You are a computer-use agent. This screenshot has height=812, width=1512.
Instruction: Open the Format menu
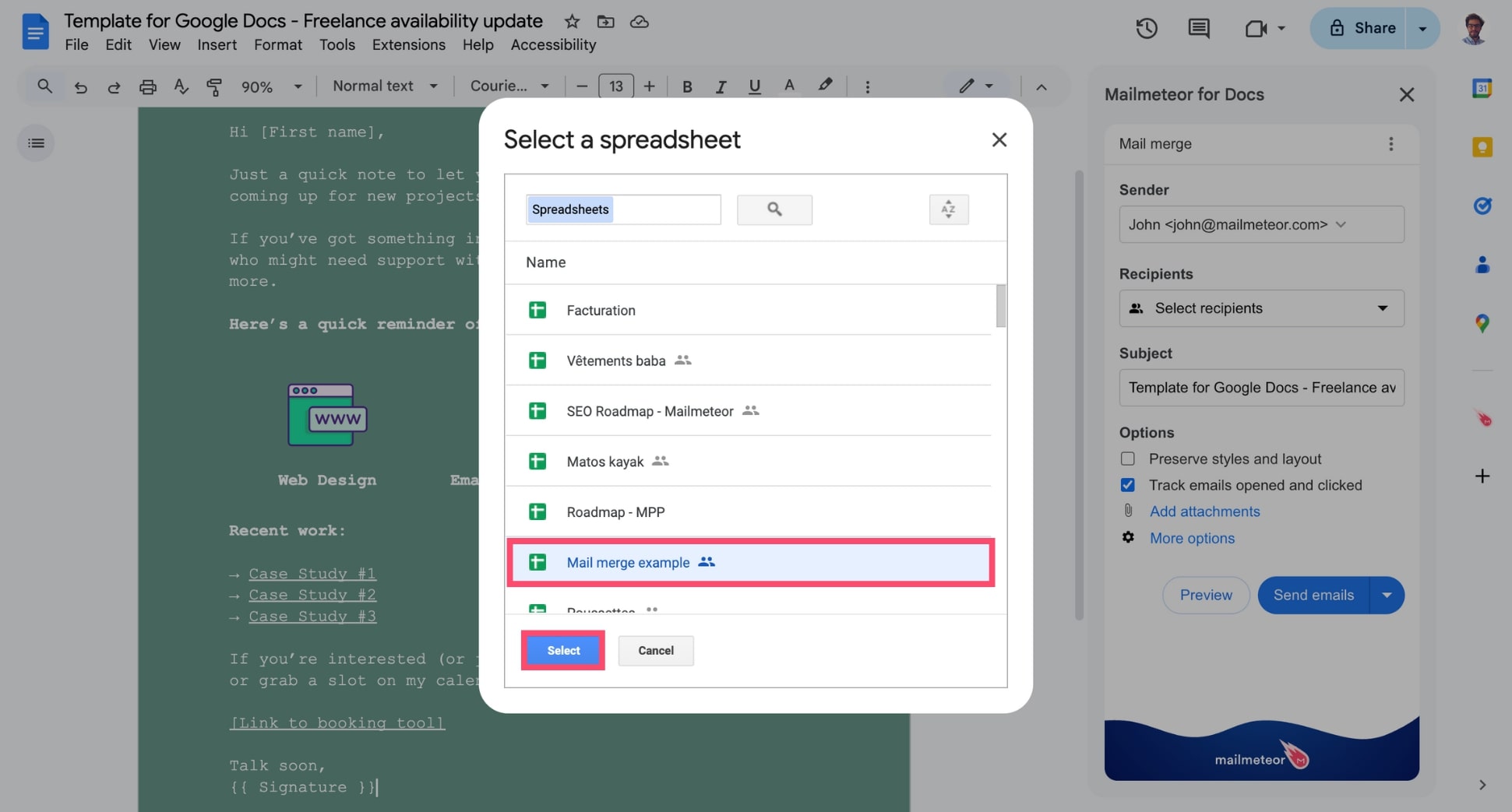point(278,45)
